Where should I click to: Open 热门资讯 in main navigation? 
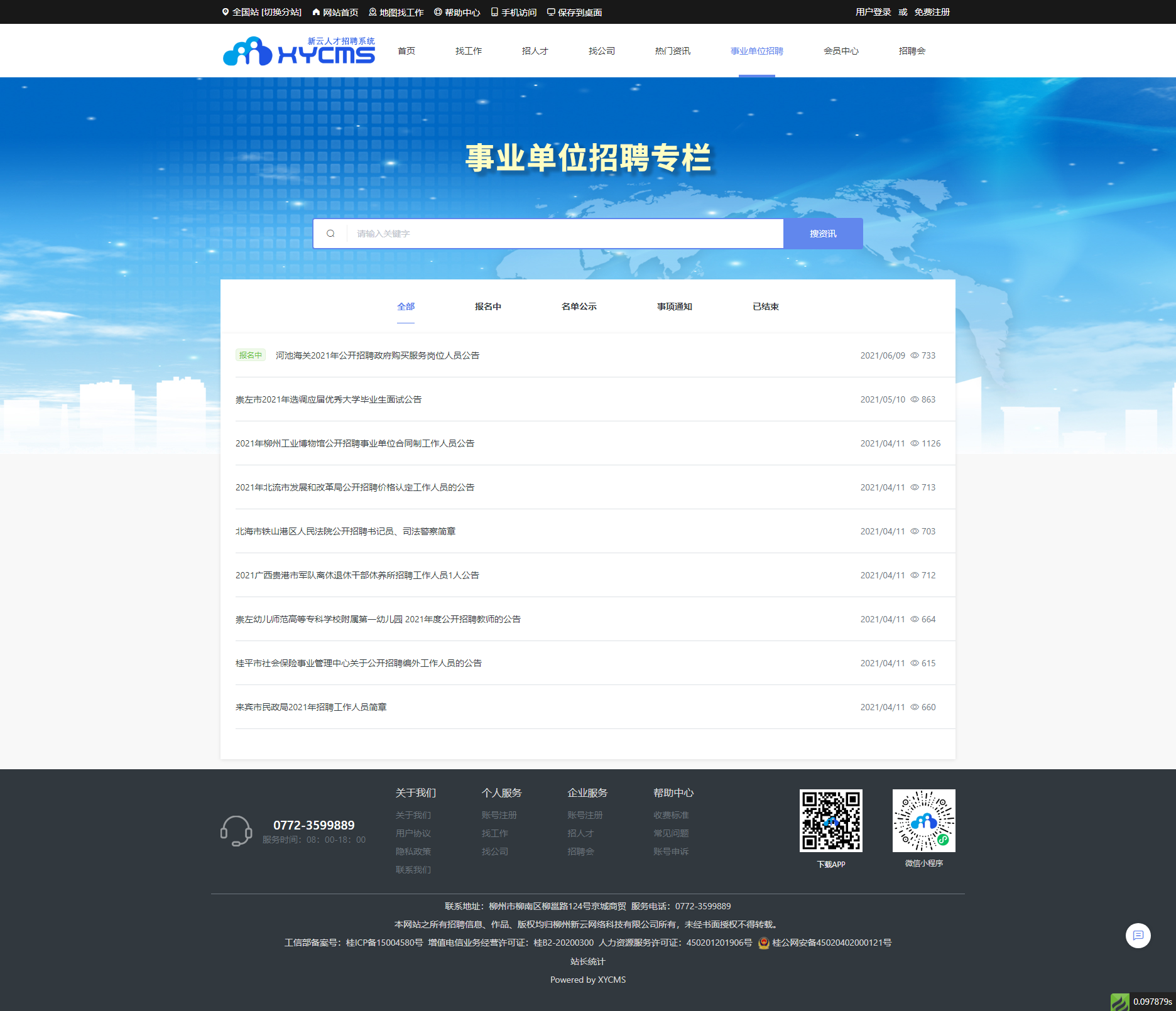673,51
